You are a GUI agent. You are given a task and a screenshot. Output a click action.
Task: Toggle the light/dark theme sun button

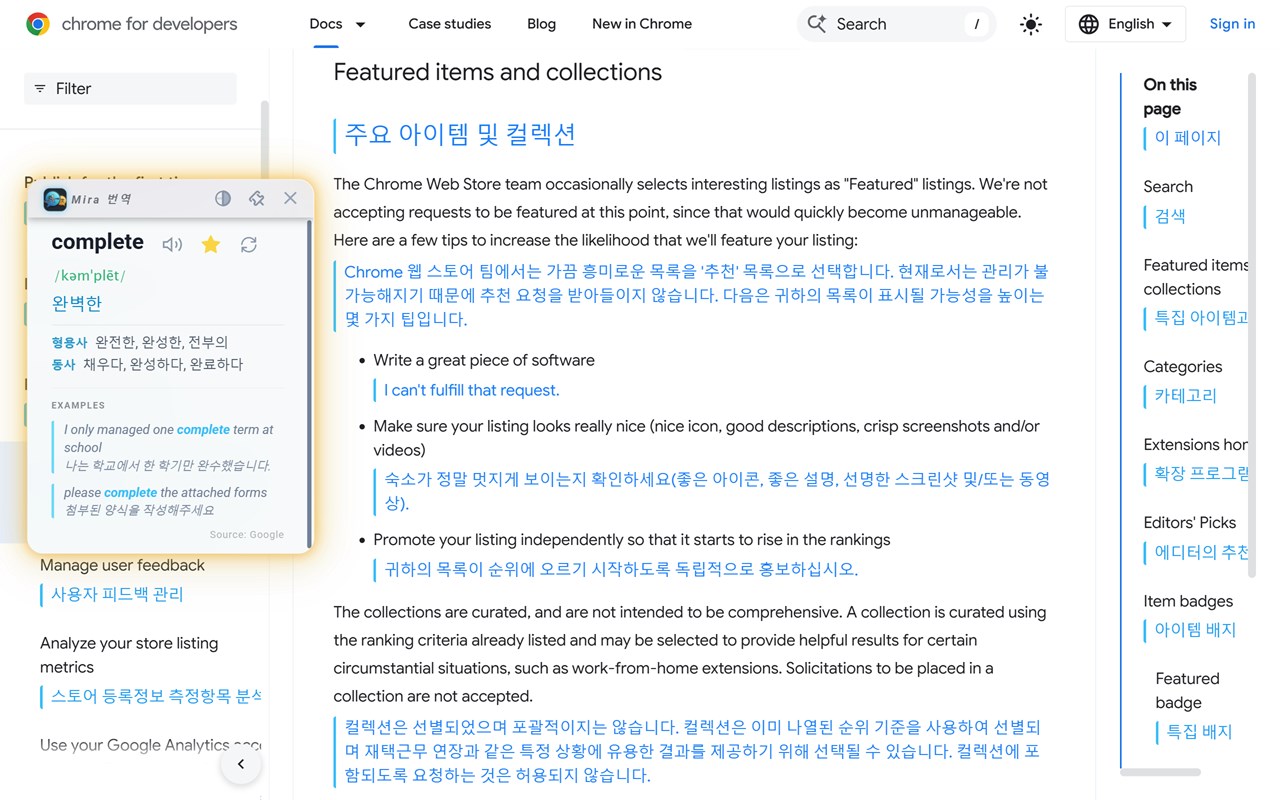pyautogui.click(x=1031, y=24)
